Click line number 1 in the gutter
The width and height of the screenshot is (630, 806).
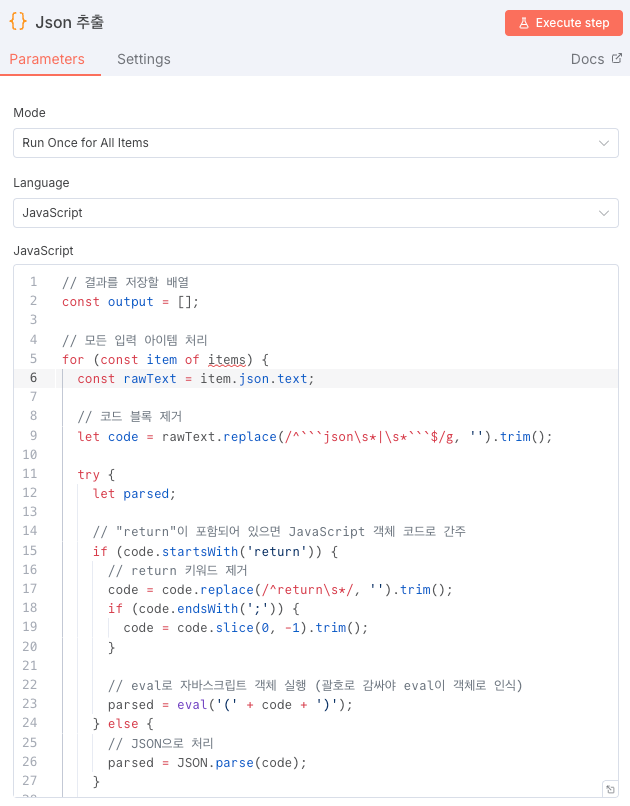pyautogui.click(x=33, y=282)
